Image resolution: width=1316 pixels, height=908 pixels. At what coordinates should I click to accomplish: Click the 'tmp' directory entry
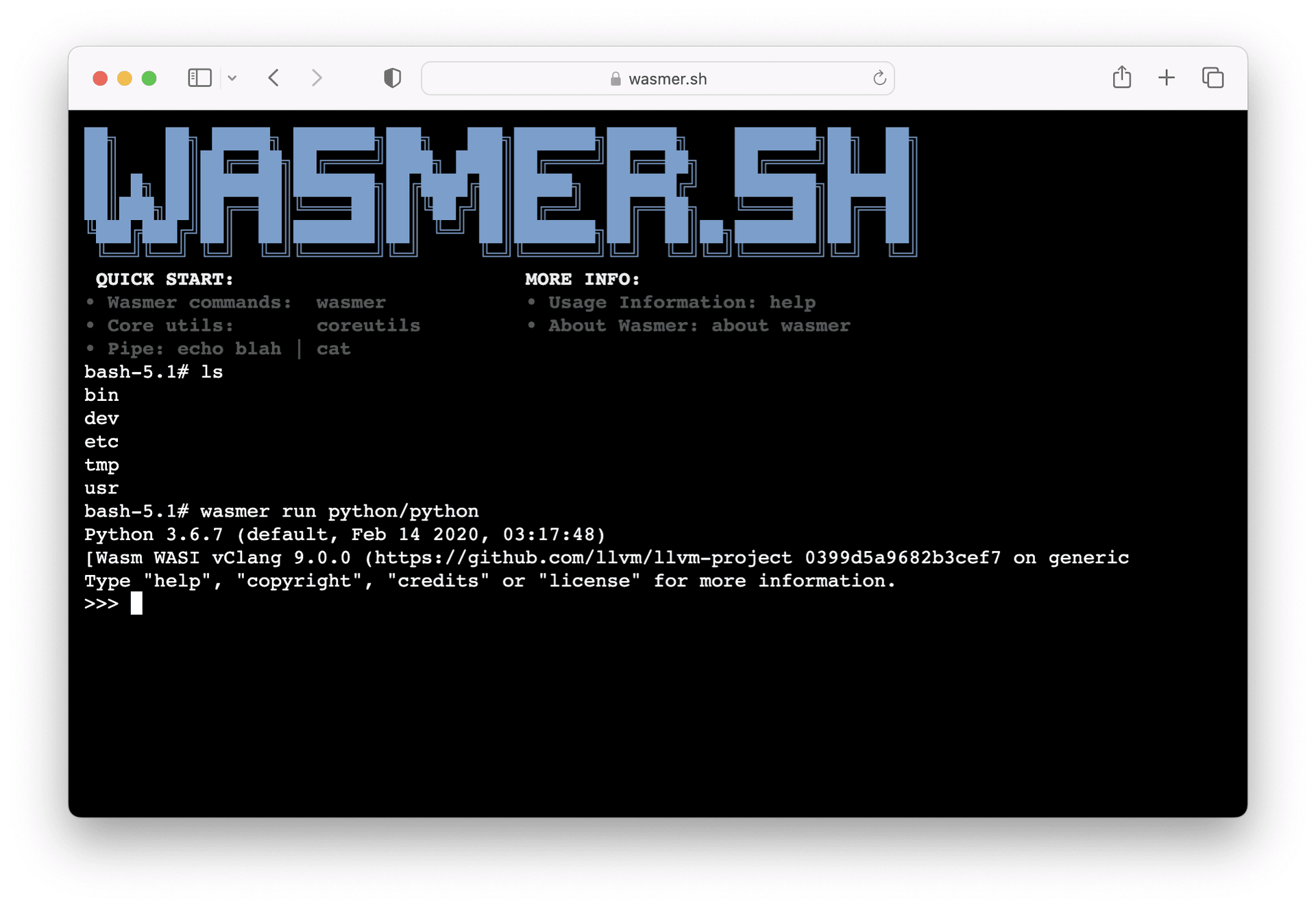(x=101, y=465)
